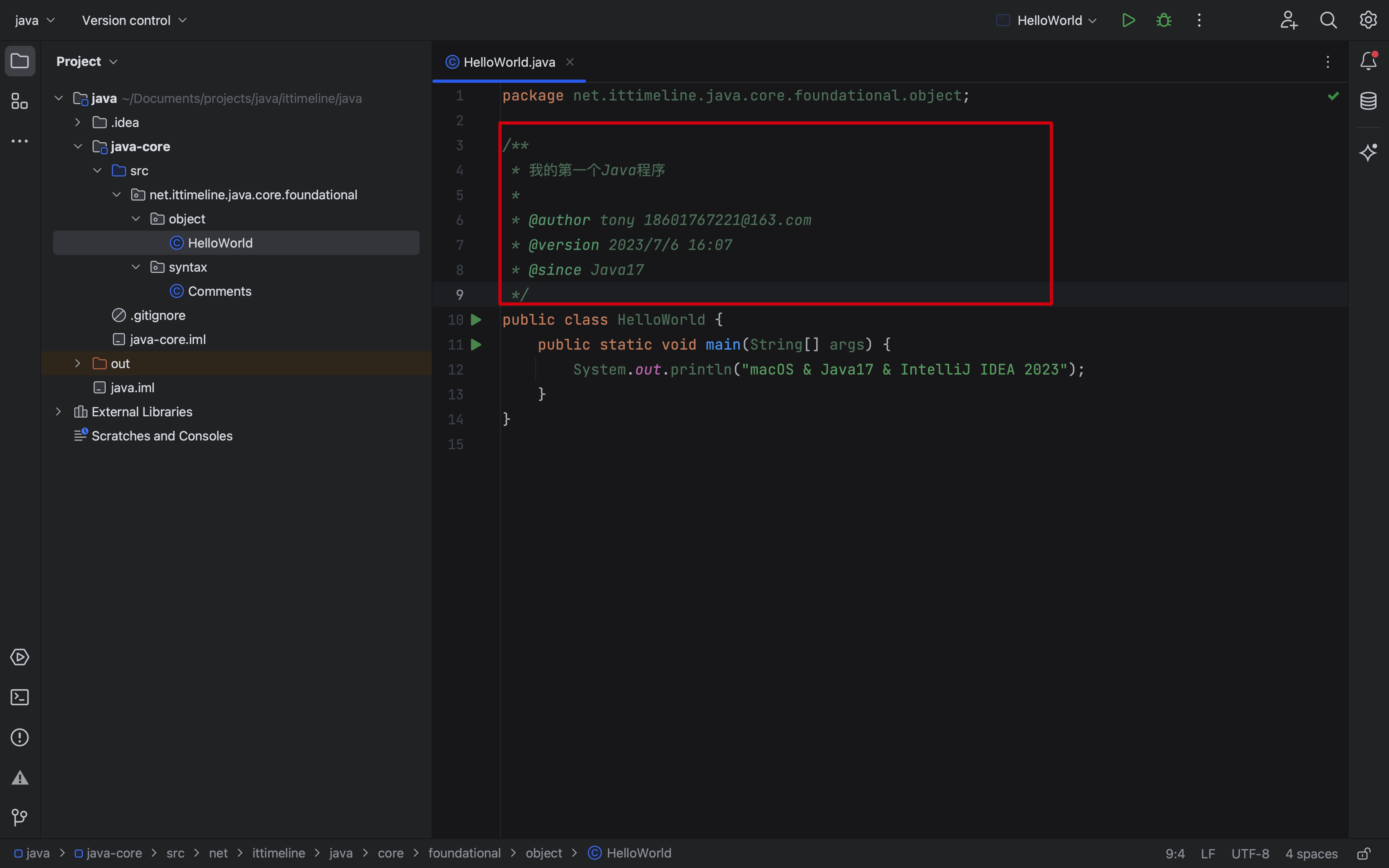Image resolution: width=1389 pixels, height=868 pixels.
Task: Select HelloWorld class in project tree
Action: point(236,243)
